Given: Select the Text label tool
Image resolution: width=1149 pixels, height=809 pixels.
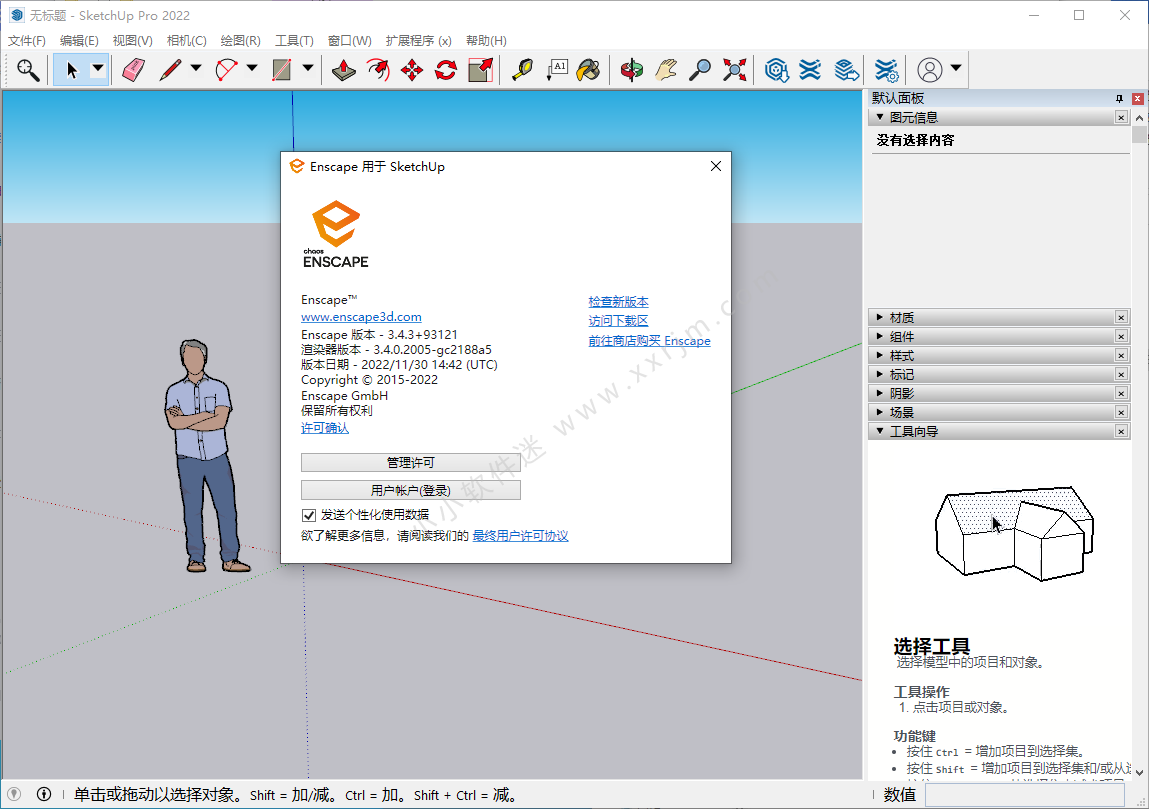Looking at the screenshot, I should pos(557,70).
